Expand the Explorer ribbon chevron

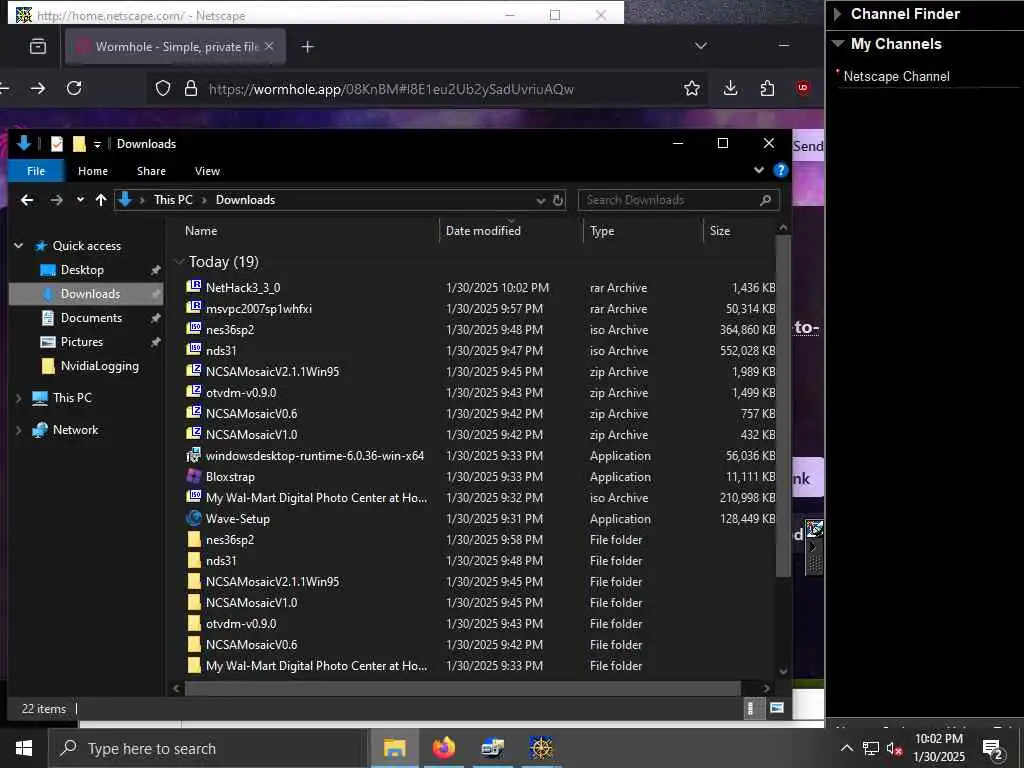point(759,170)
